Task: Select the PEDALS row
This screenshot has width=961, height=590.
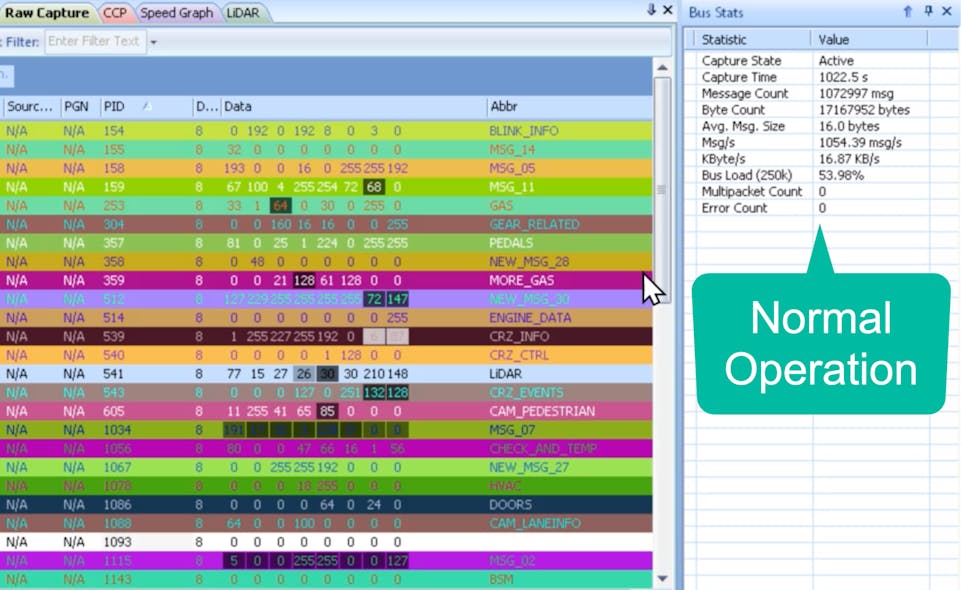Action: [x=326, y=243]
